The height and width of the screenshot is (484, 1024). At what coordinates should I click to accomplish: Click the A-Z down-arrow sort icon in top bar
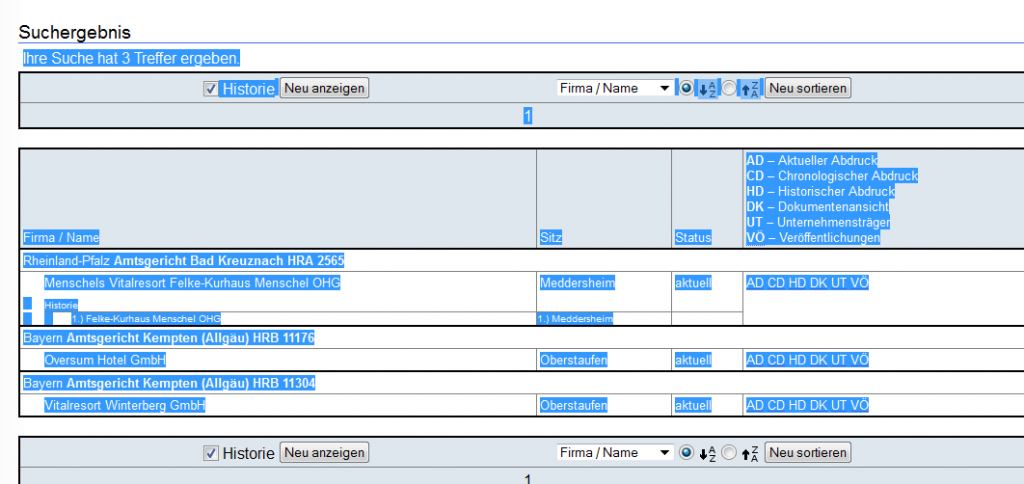pyautogui.click(x=707, y=89)
